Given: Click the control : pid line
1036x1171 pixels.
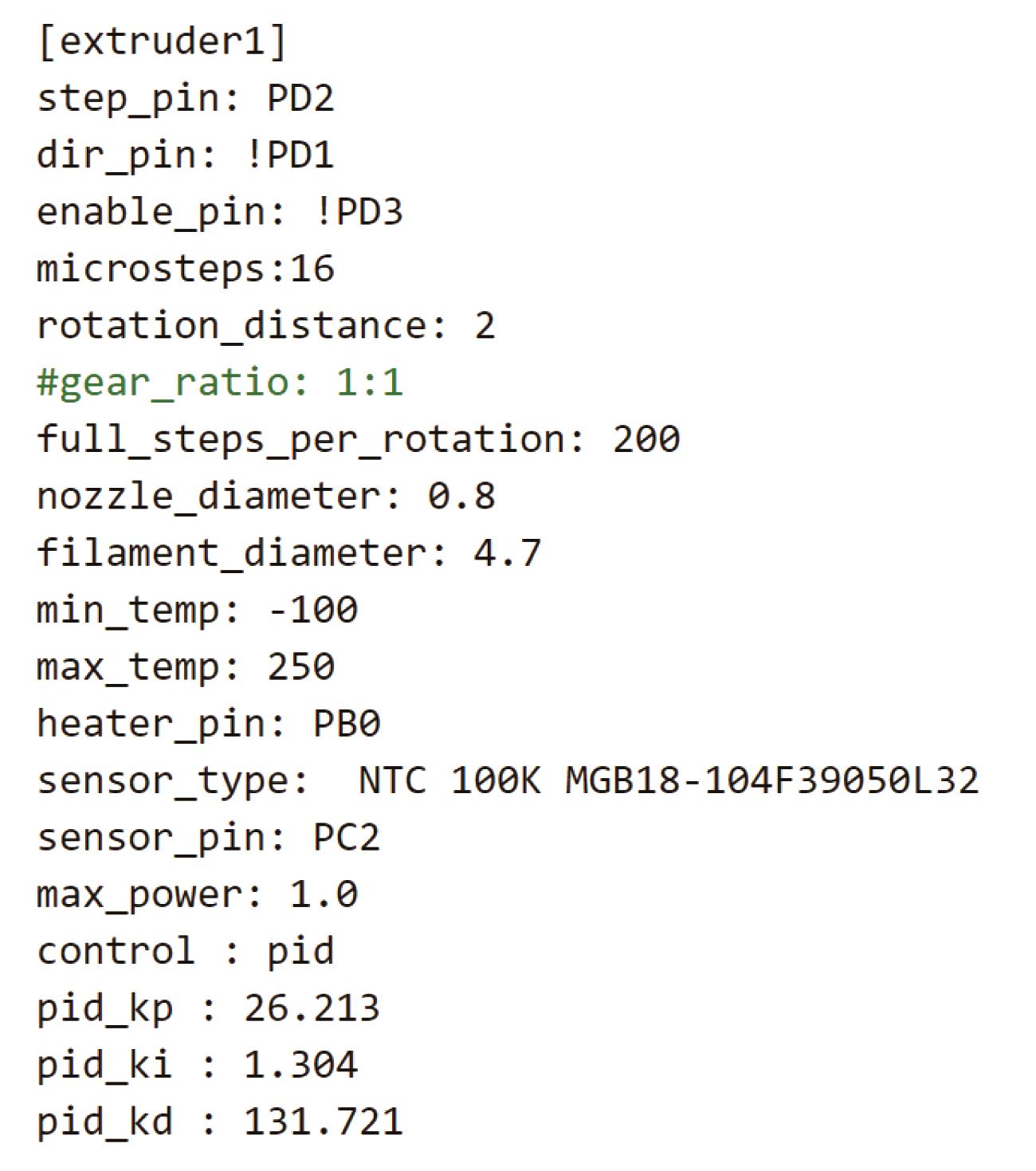Looking at the screenshot, I should tap(185, 951).
